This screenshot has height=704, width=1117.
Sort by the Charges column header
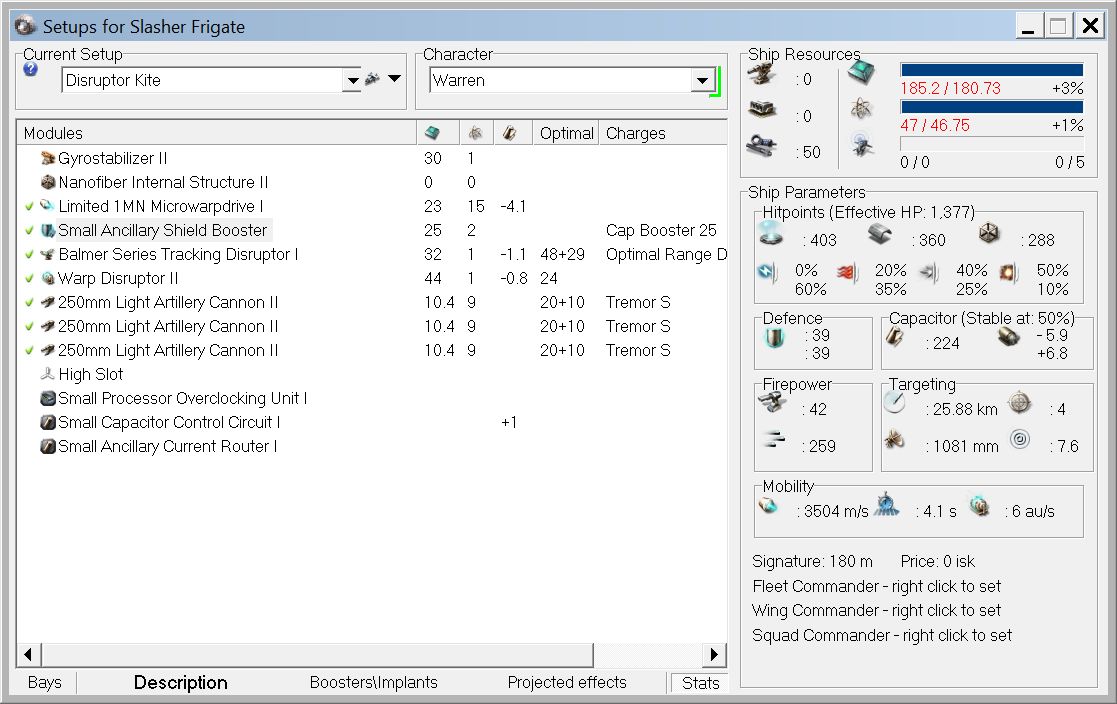pos(663,133)
